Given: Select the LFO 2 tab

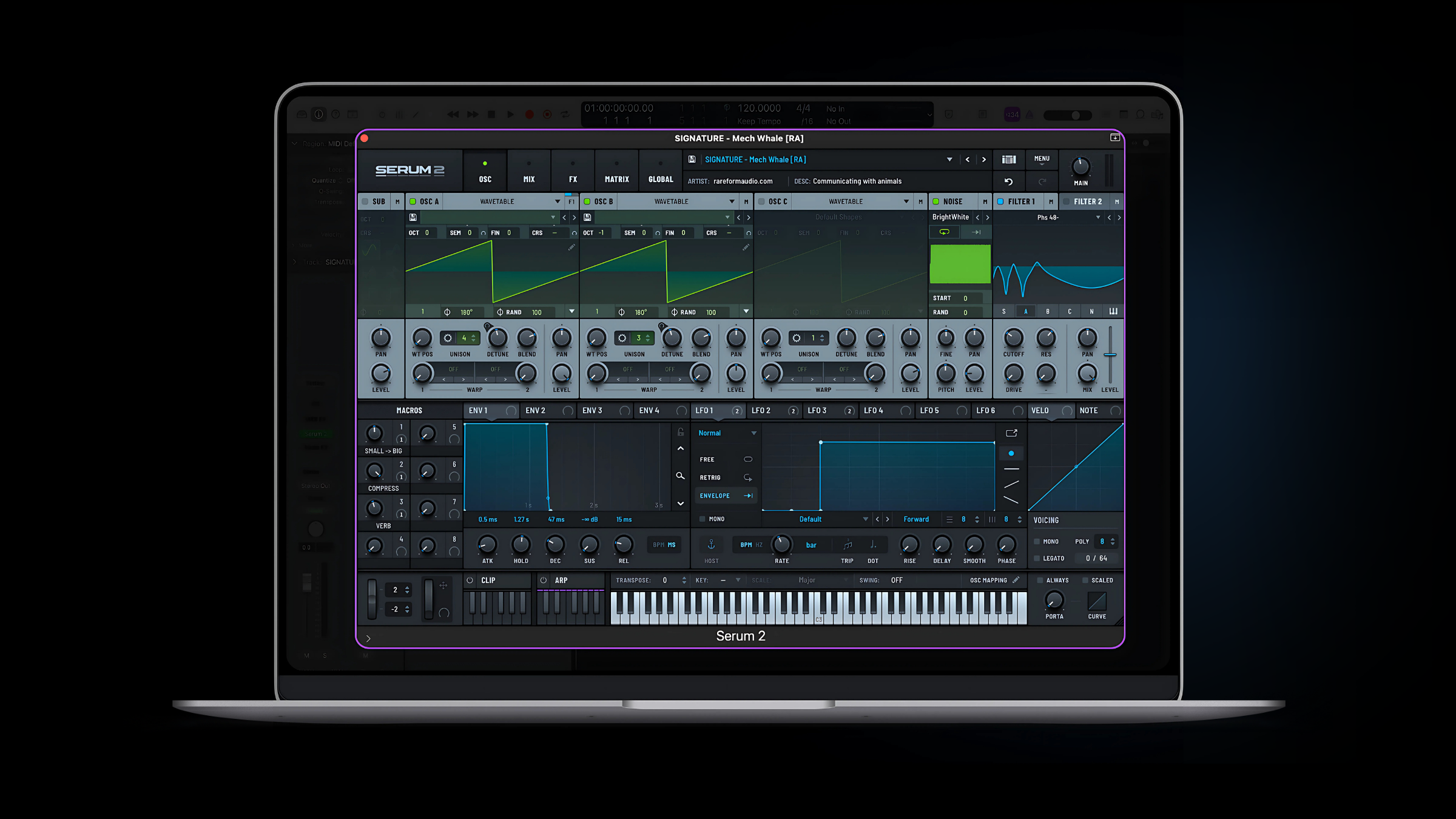Looking at the screenshot, I should click(x=774, y=411).
